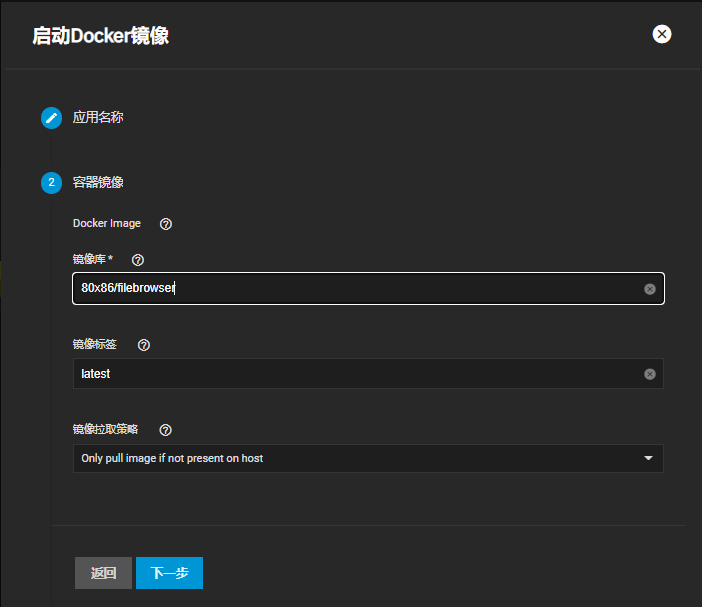Viewport: 702px width, 607px height.
Task: Click the 镜像拉取策略 field label
Action: (x=105, y=429)
